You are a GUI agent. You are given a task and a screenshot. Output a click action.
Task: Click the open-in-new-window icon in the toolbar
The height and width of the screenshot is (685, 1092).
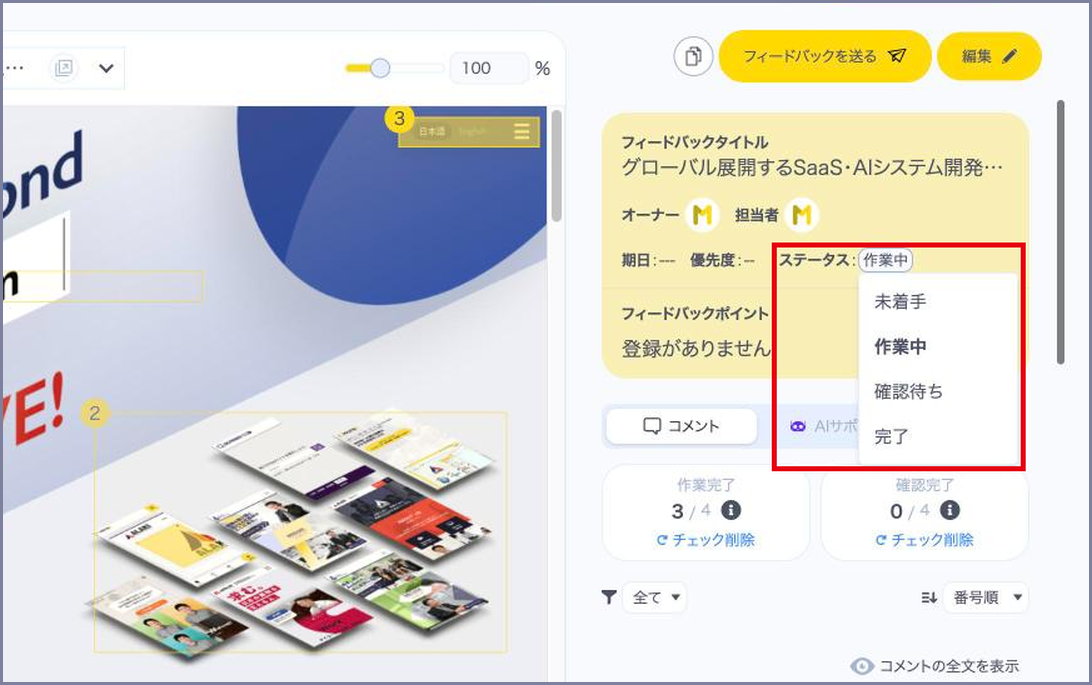[63, 68]
